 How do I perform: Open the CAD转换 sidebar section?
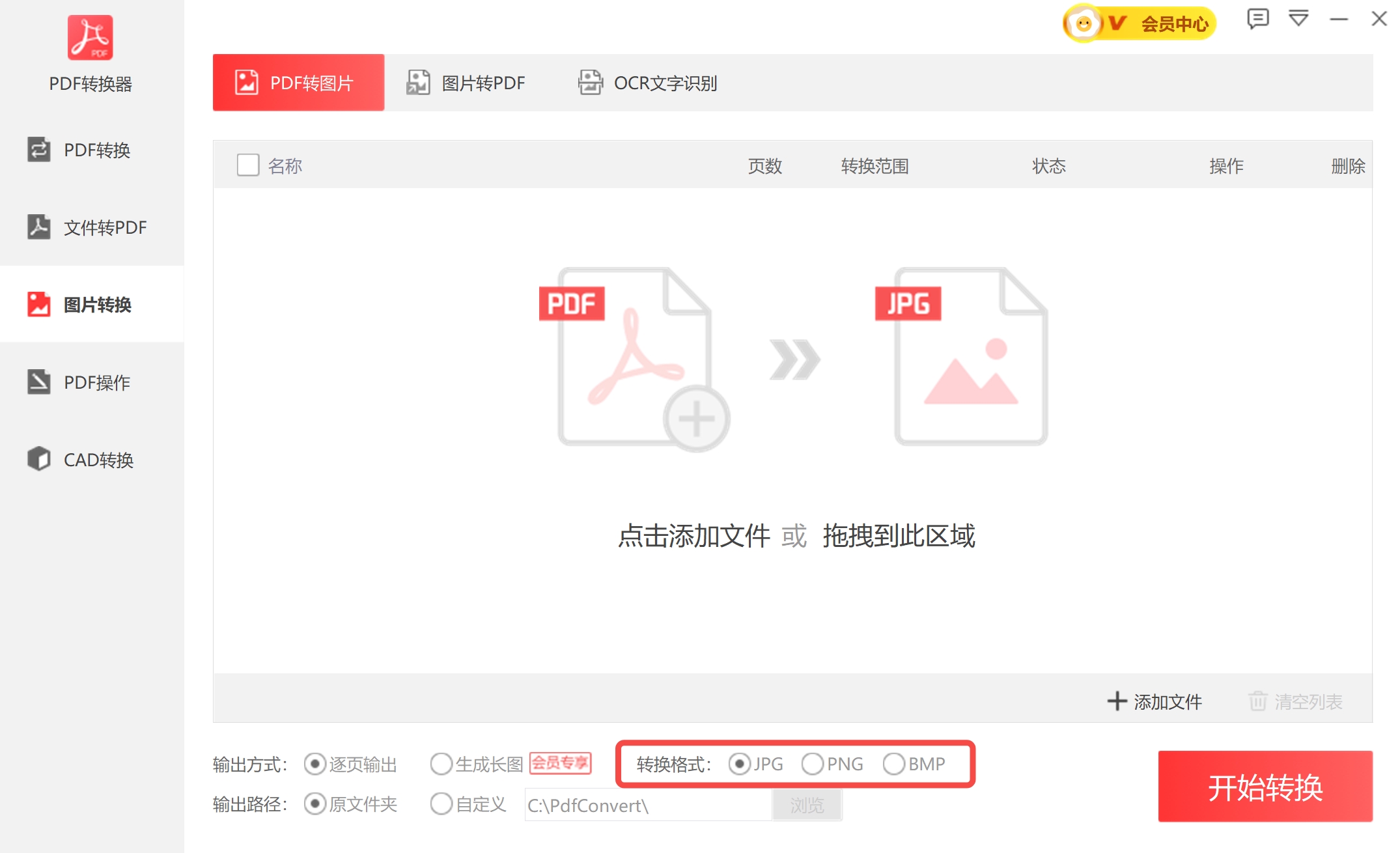point(92,460)
